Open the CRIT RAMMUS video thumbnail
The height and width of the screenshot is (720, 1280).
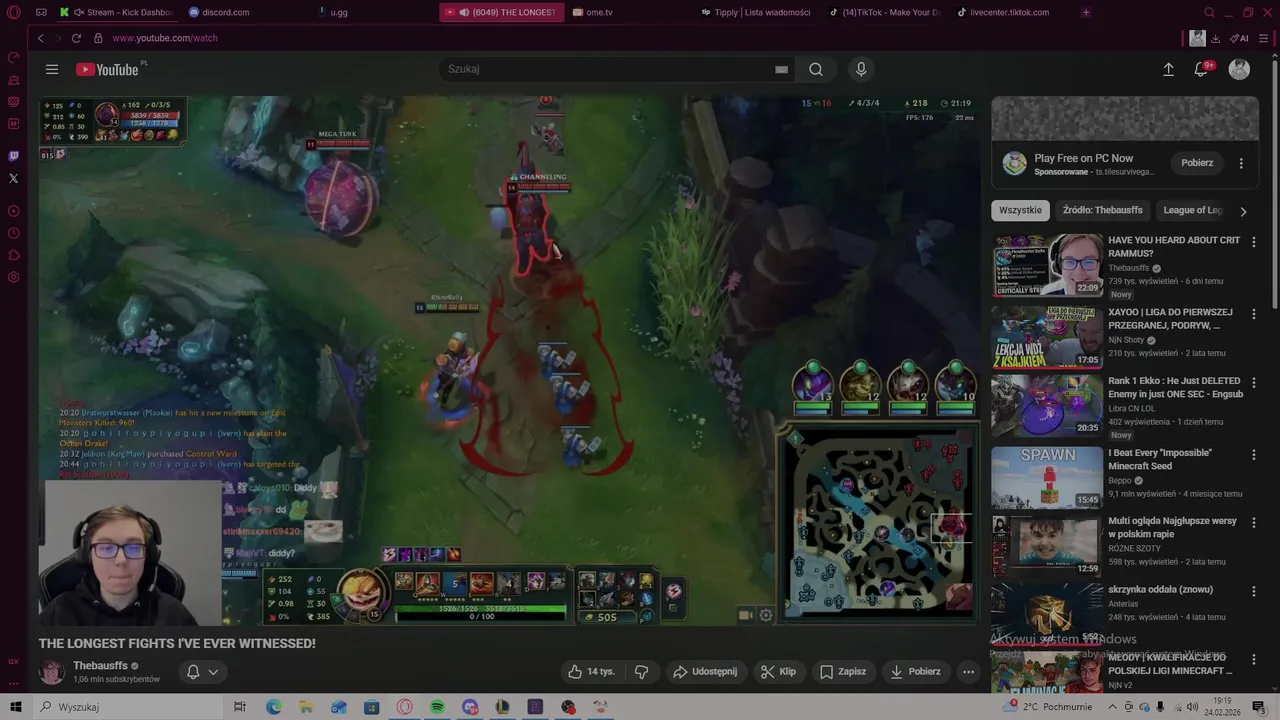pyautogui.click(x=1047, y=265)
